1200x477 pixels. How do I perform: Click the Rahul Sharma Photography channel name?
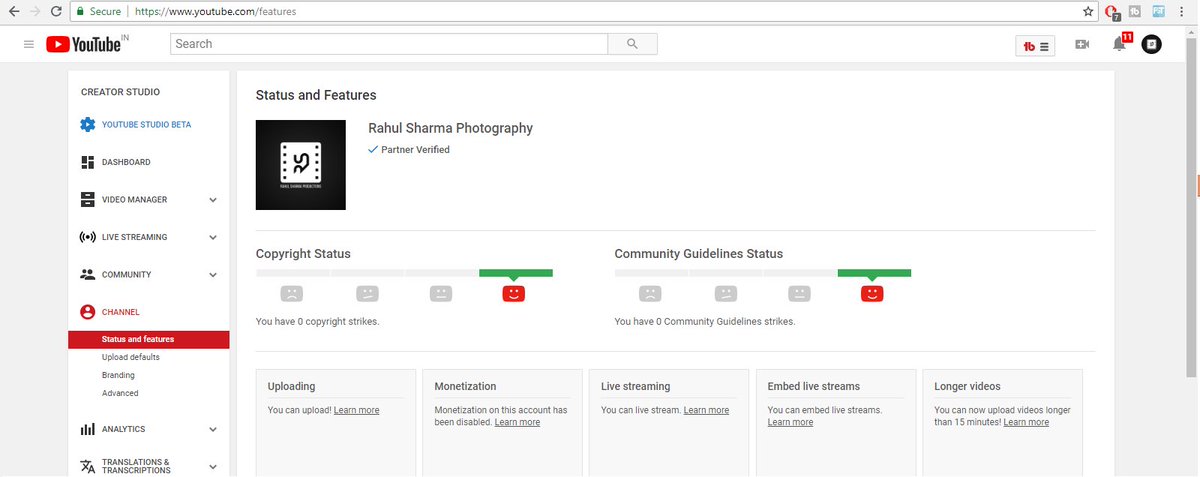coord(451,128)
